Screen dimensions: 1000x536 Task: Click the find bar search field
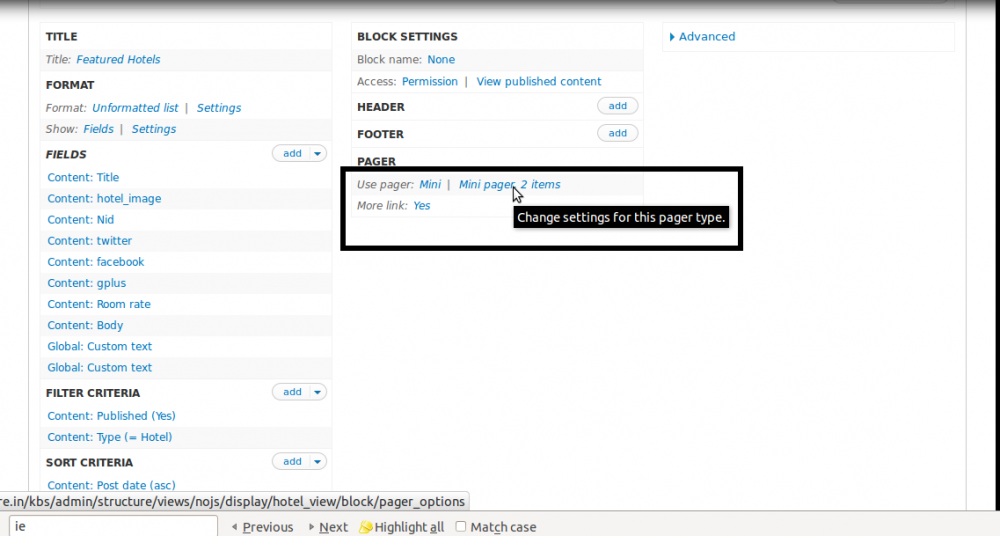112,527
